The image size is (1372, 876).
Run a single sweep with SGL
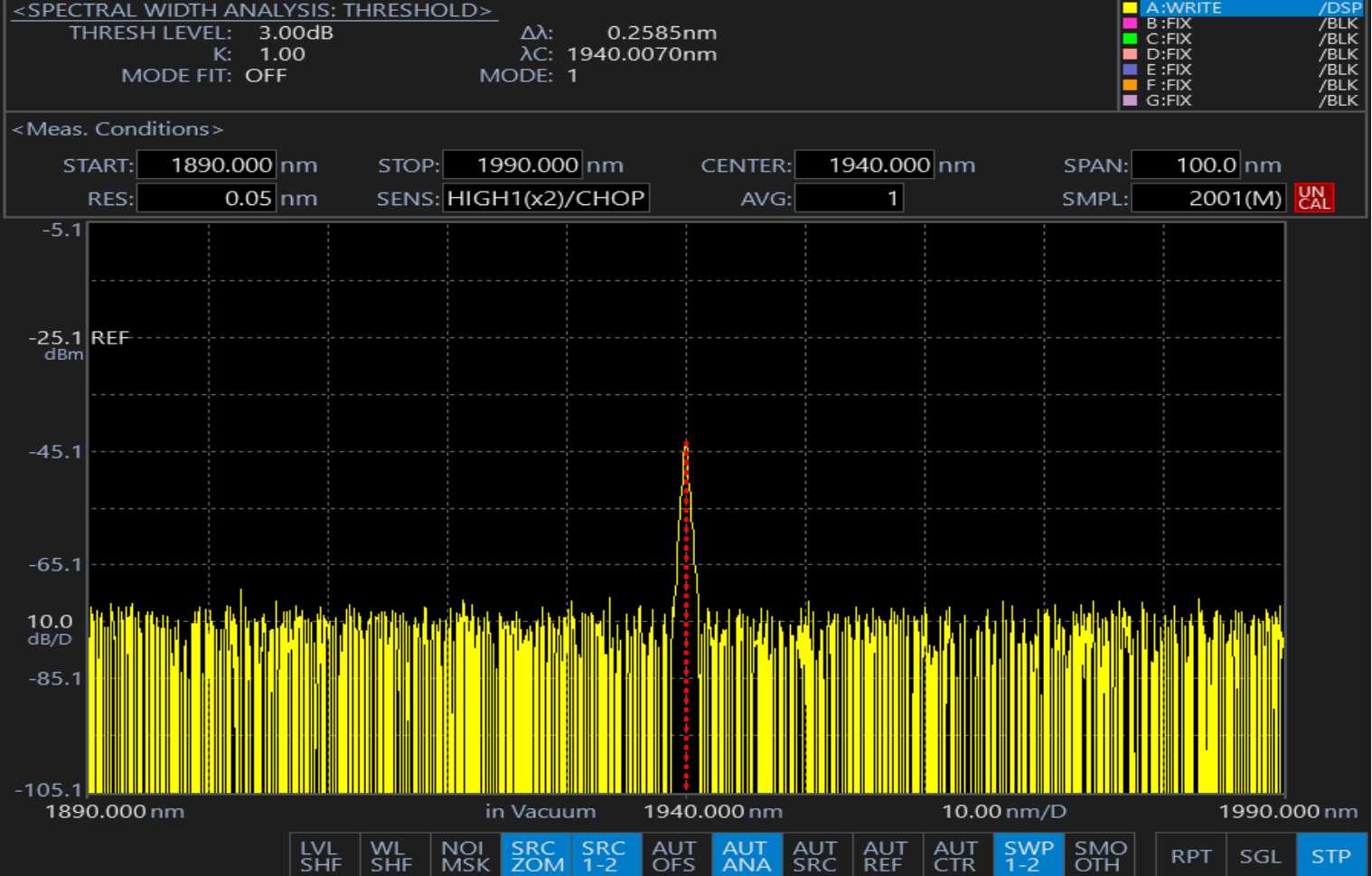click(x=1260, y=855)
